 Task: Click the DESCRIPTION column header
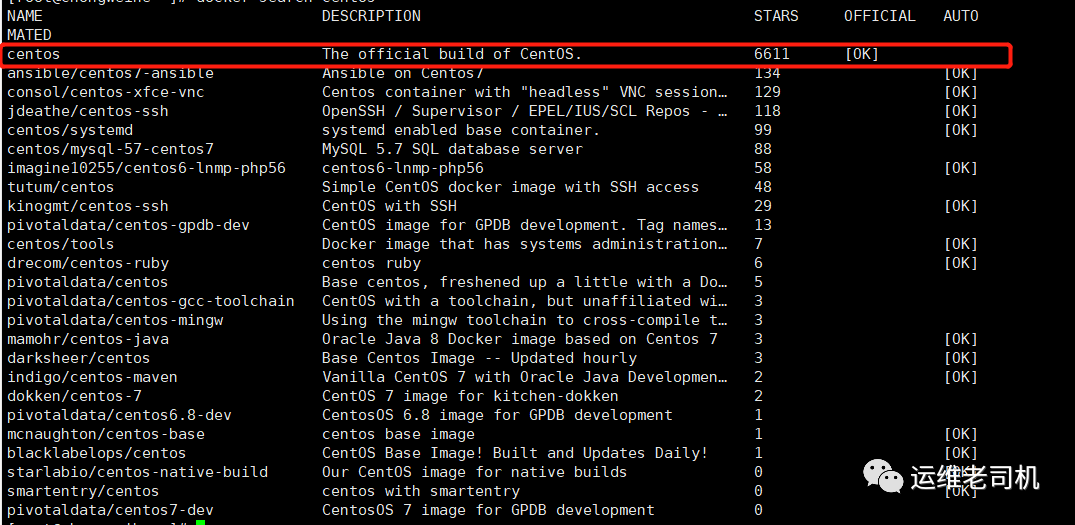(371, 16)
